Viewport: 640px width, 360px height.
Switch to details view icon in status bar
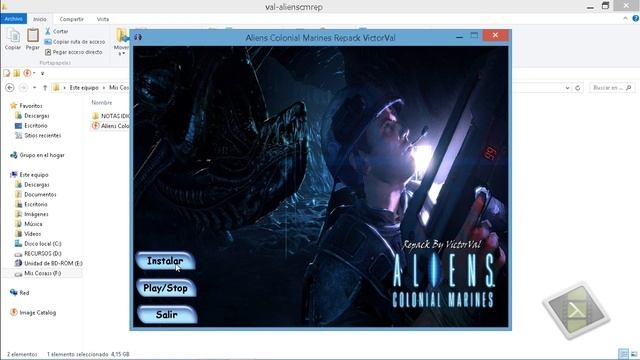[x=623, y=354]
